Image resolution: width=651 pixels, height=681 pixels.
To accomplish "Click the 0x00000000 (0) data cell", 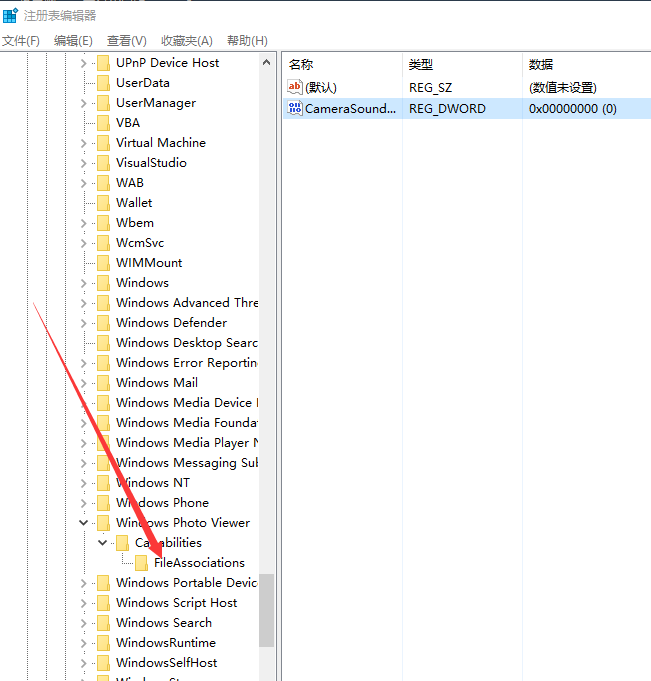I will coord(572,109).
